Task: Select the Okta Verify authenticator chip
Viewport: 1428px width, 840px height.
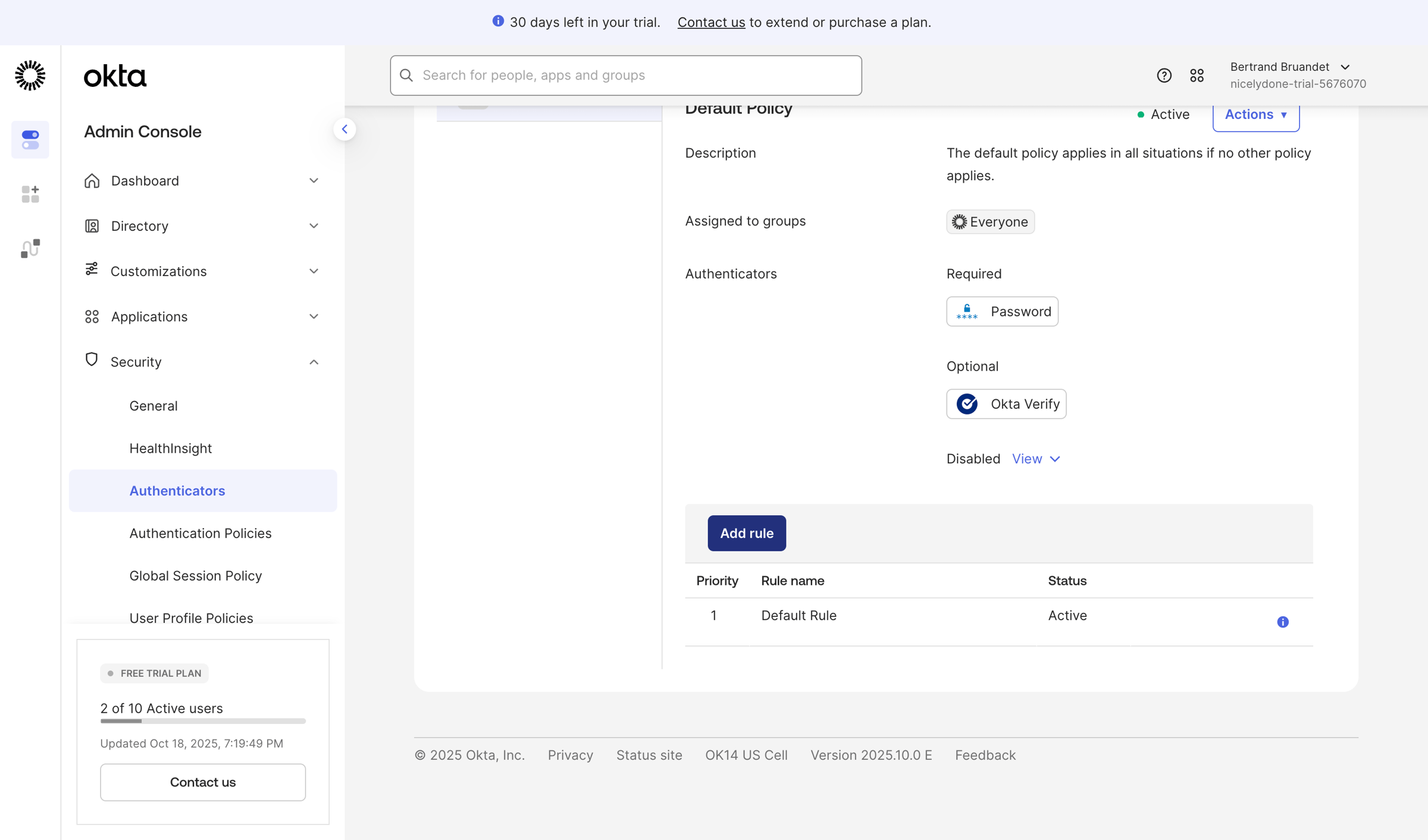Action: [x=1006, y=404]
